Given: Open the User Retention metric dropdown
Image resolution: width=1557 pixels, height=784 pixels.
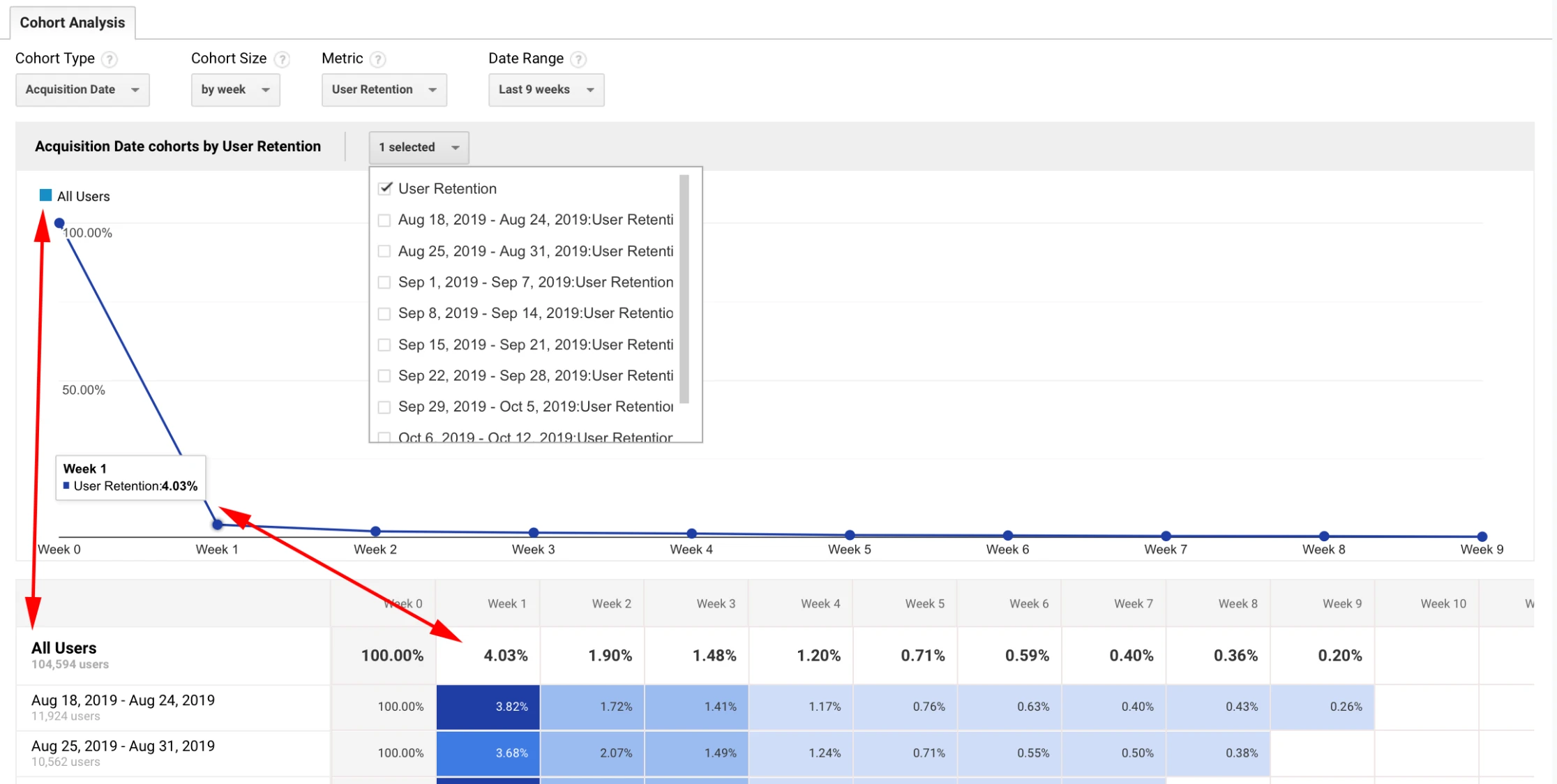Looking at the screenshot, I should pos(384,90).
